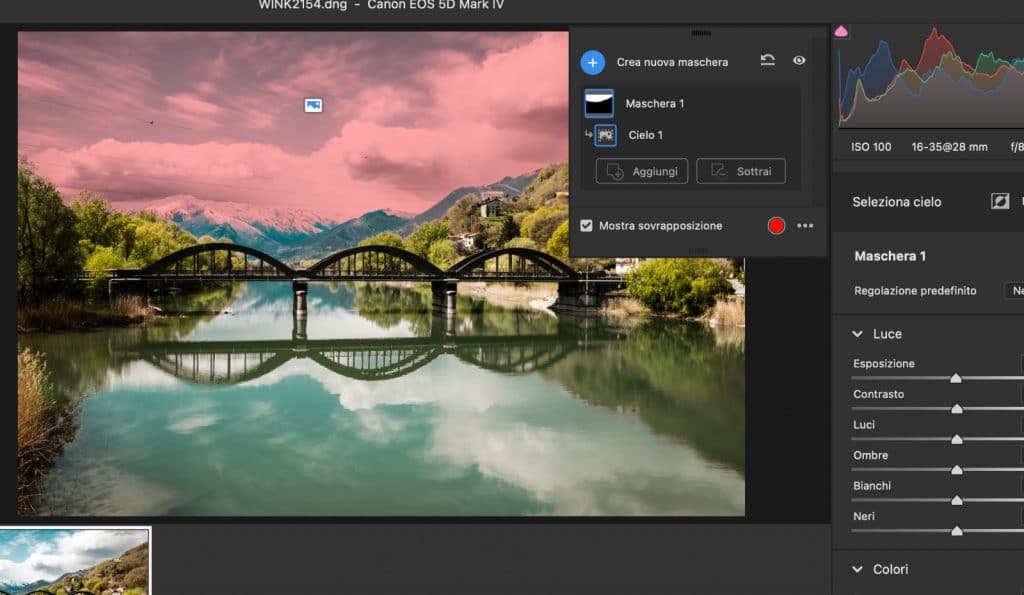This screenshot has height=595, width=1024.
Task: Click the sky mask pin on the photo
Action: pyautogui.click(x=313, y=105)
